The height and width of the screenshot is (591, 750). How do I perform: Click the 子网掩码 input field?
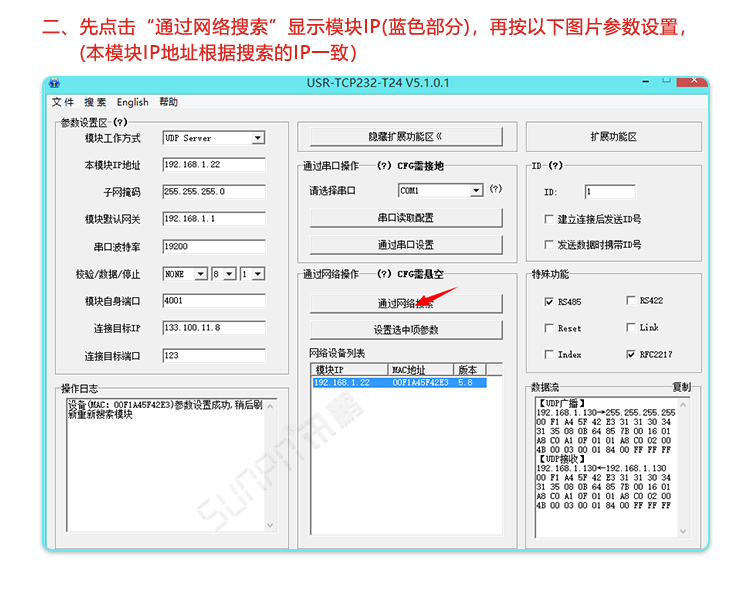pyautogui.click(x=214, y=191)
